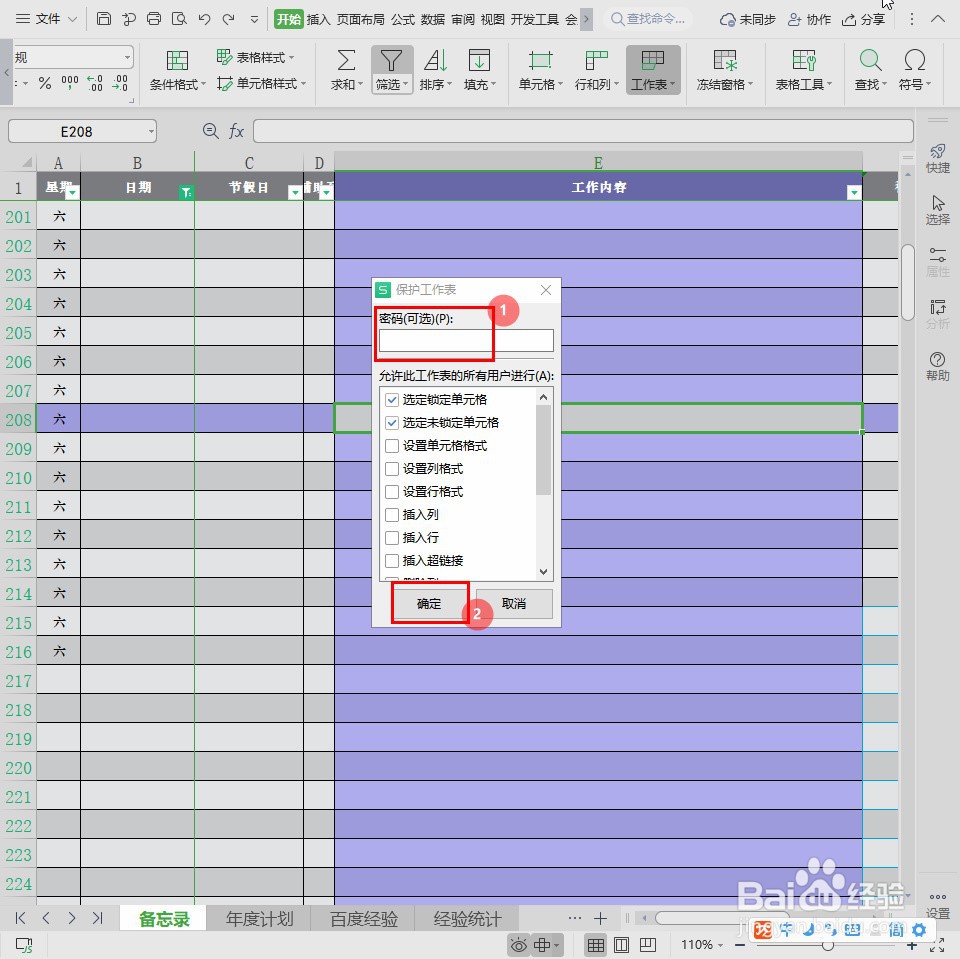Click the insert function fx icon
This screenshot has width=960, height=959.
click(236, 131)
